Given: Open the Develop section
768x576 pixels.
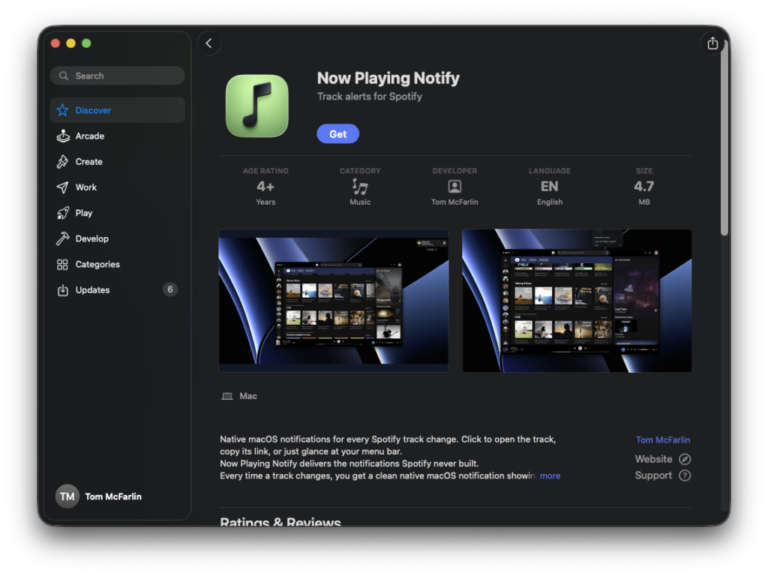Looking at the screenshot, I should point(118,239).
